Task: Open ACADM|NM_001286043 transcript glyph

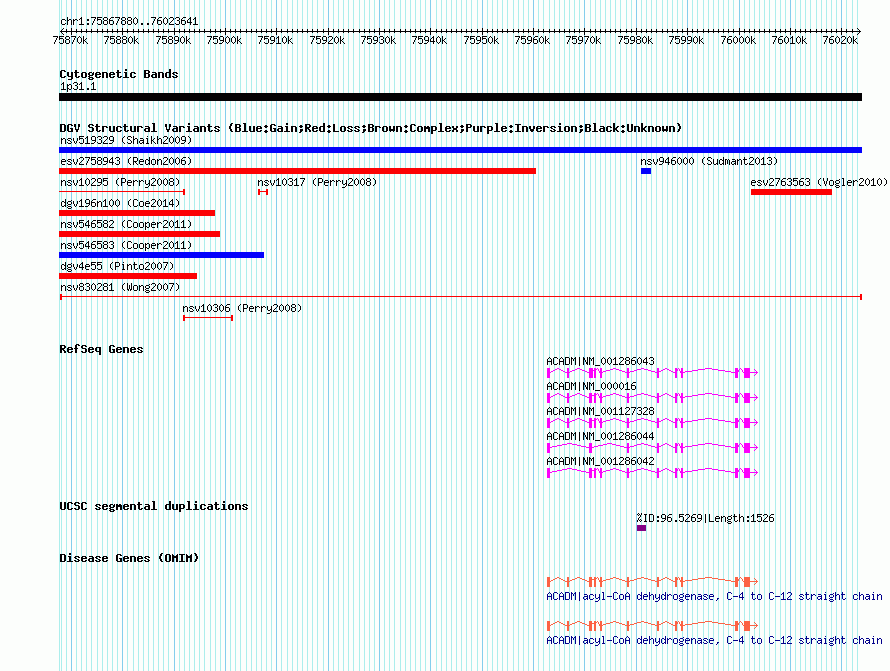Action: (x=652, y=372)
